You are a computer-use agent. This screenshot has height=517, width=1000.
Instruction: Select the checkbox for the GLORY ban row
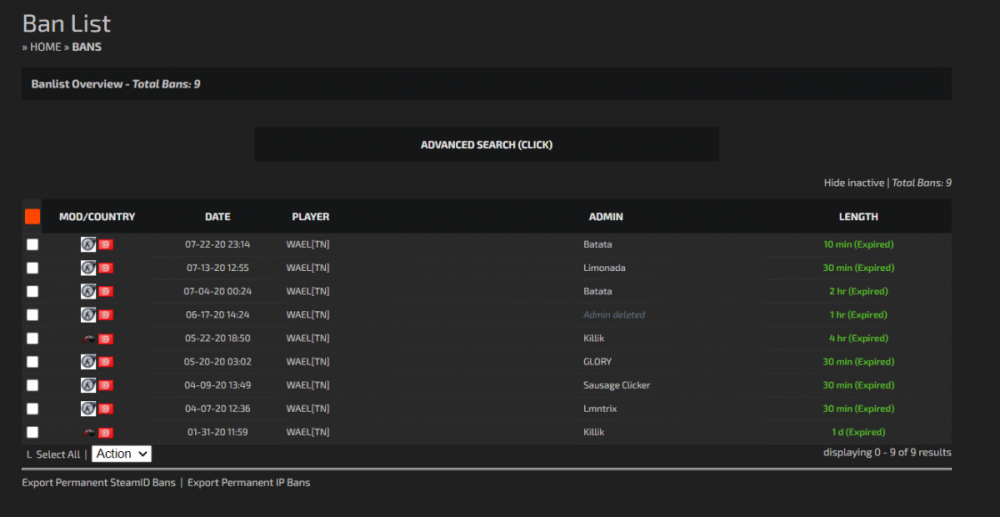(x=32, y=362)
